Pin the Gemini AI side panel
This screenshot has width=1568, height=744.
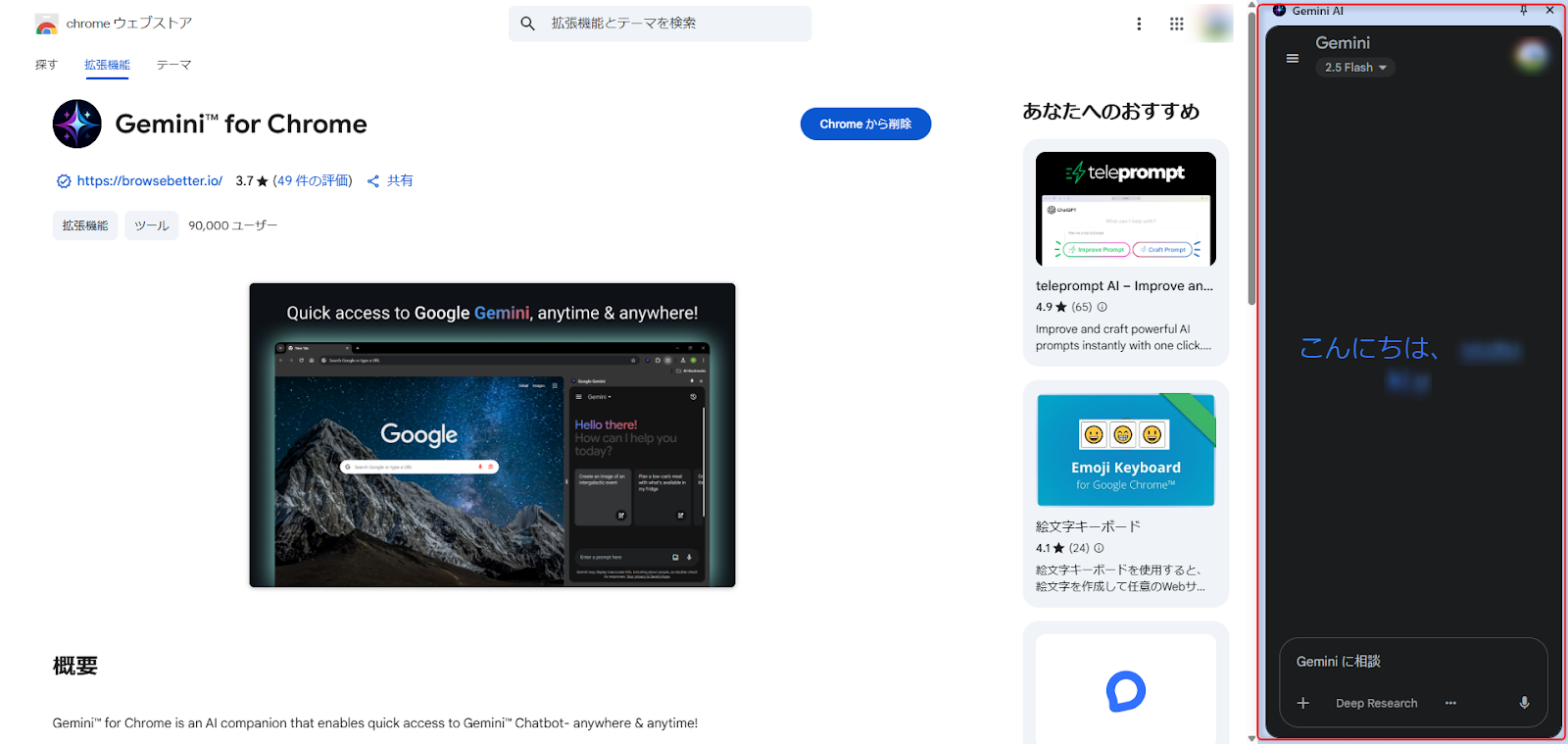pyautogui.click(x=1524, y=11)
